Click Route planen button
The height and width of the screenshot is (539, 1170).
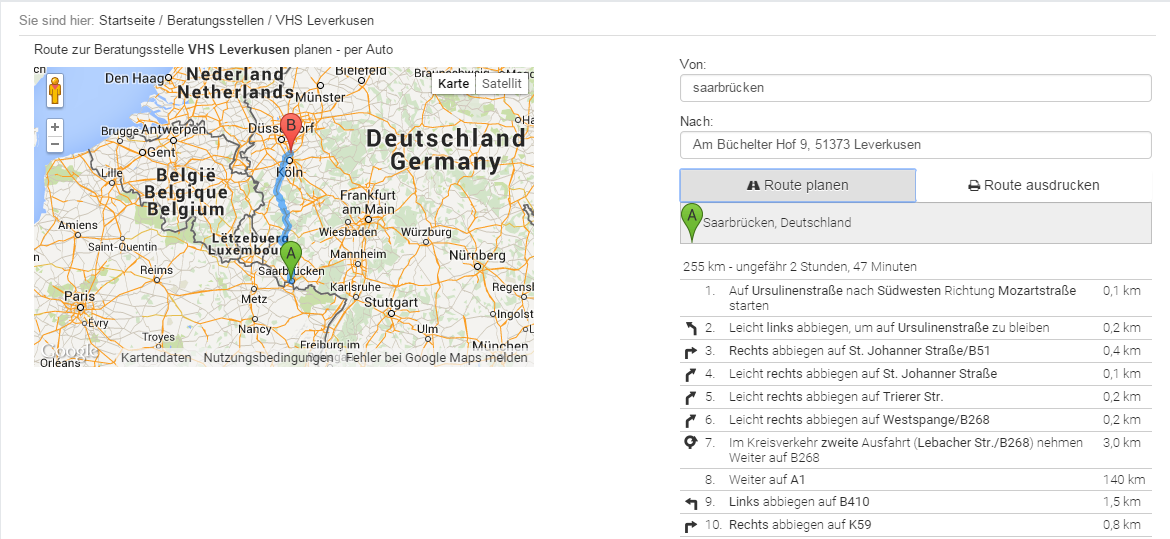[x=798, y=185]
